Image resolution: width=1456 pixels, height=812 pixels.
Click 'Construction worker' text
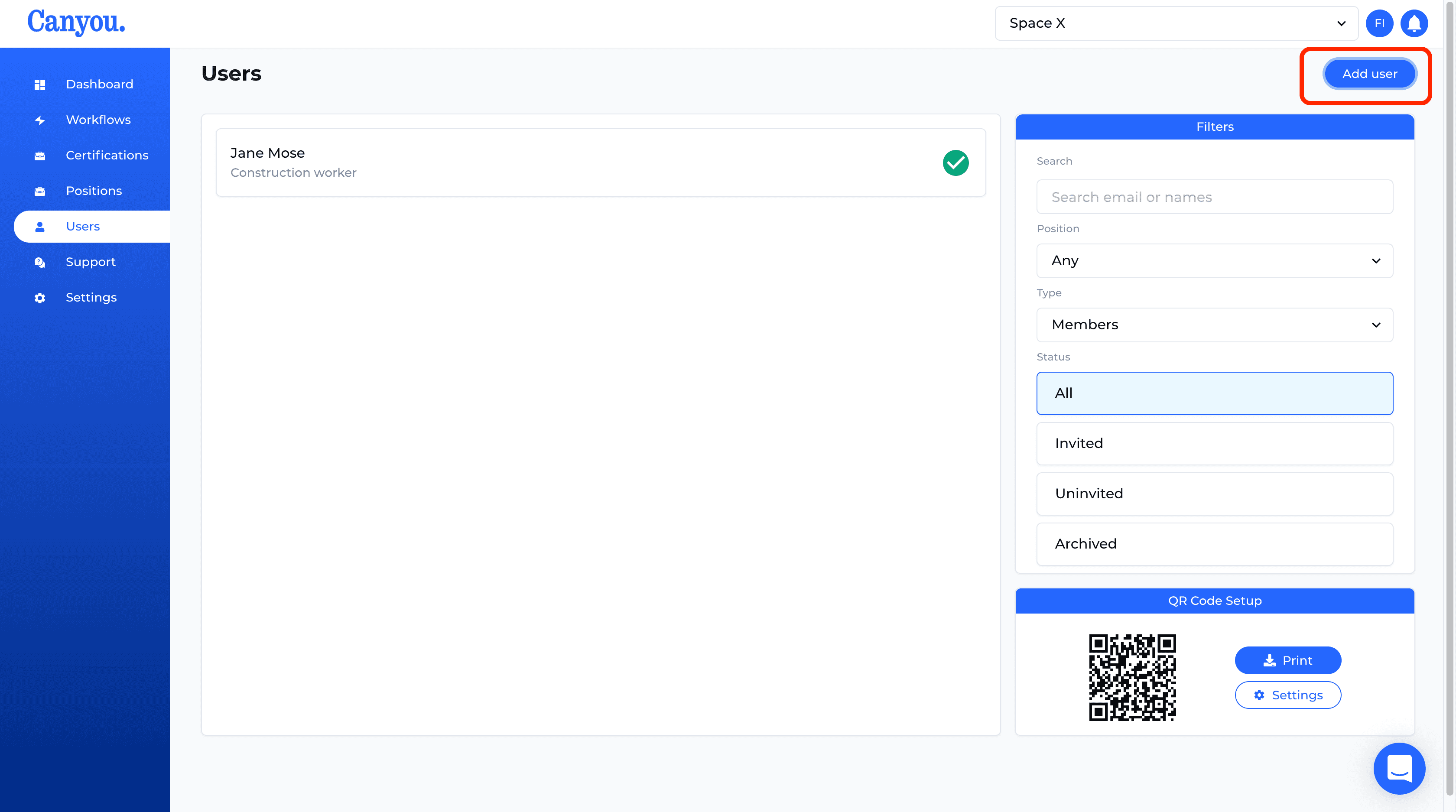click(293, 173)
